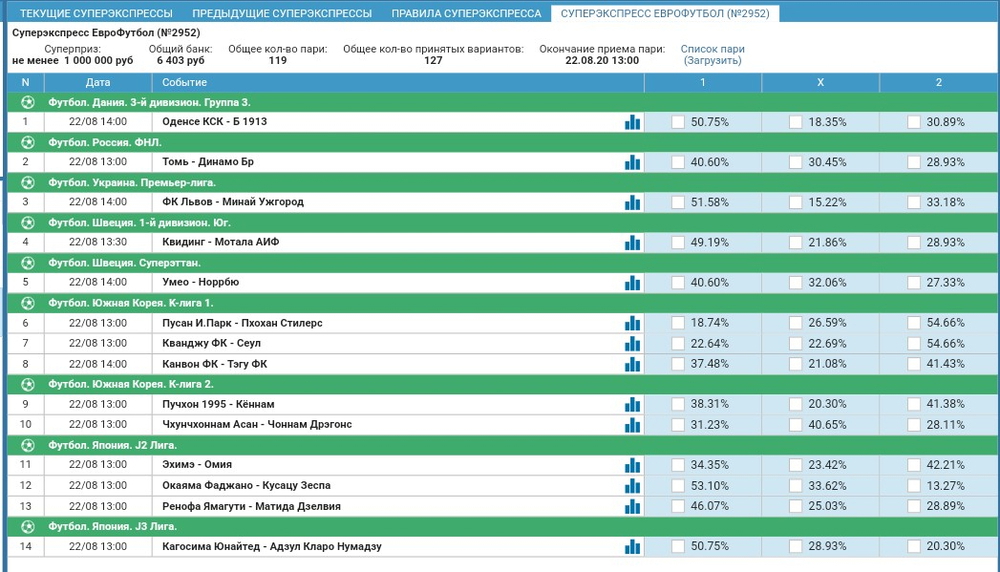This screenshot has width=1000, height=572.
Task: View stats icon for Эхимэ - Омия
Action: pos(632,465)
